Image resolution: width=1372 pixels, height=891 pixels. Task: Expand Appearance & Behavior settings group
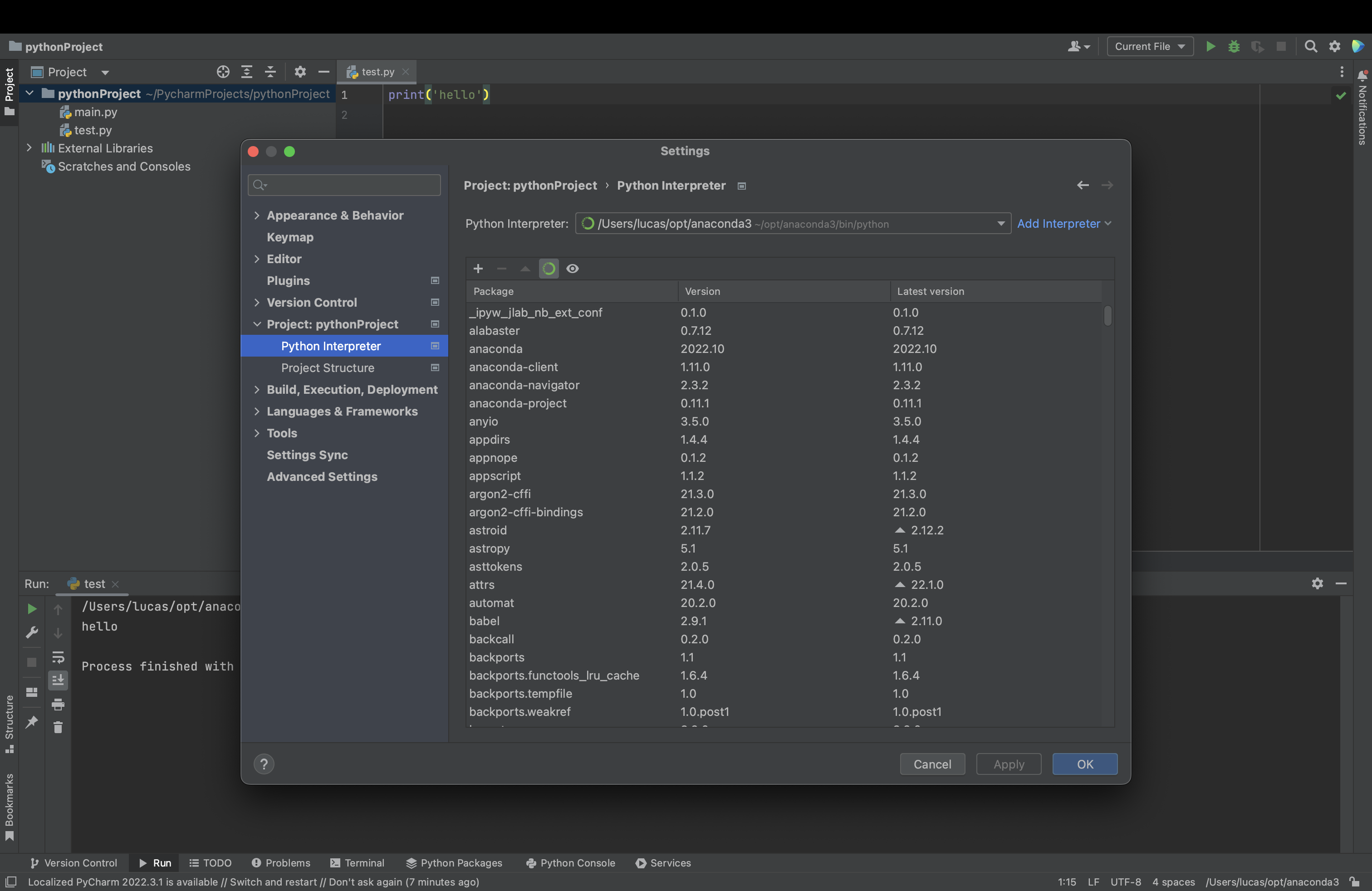[257, 215]
